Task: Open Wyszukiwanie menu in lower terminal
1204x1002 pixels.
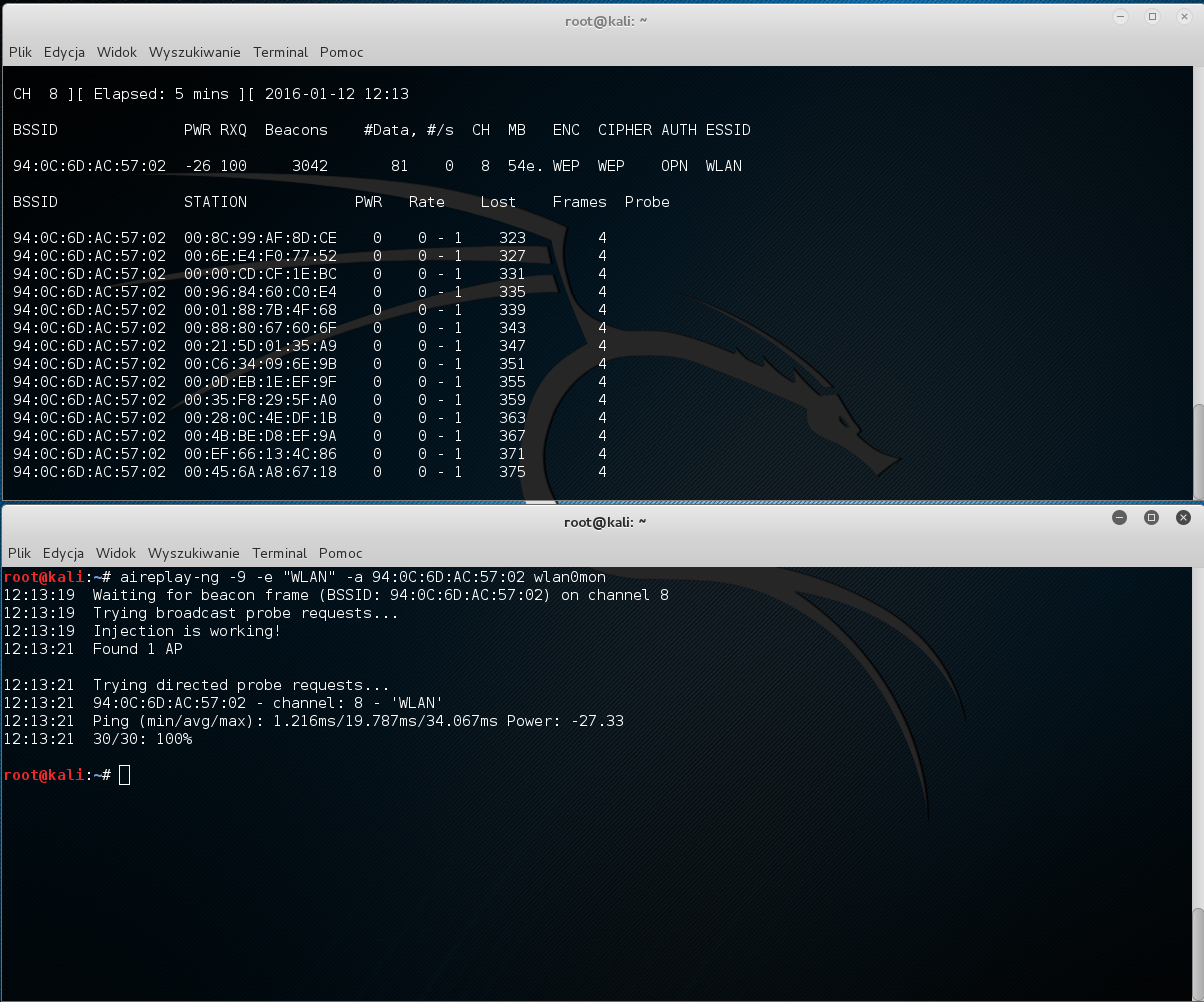Action: [194, 553]
